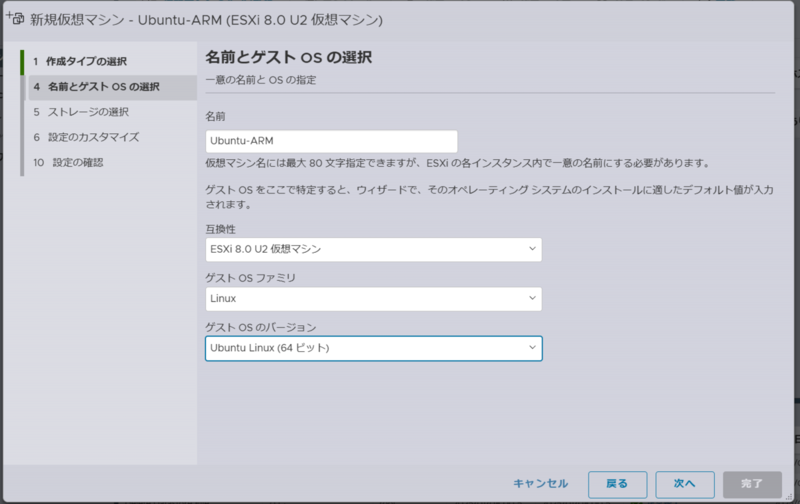Viewport: 800px width, 504px height.
Task: Open the 互換性 dropdown showing ESXi 8.0 U2
Action: [x=373, y=249]
